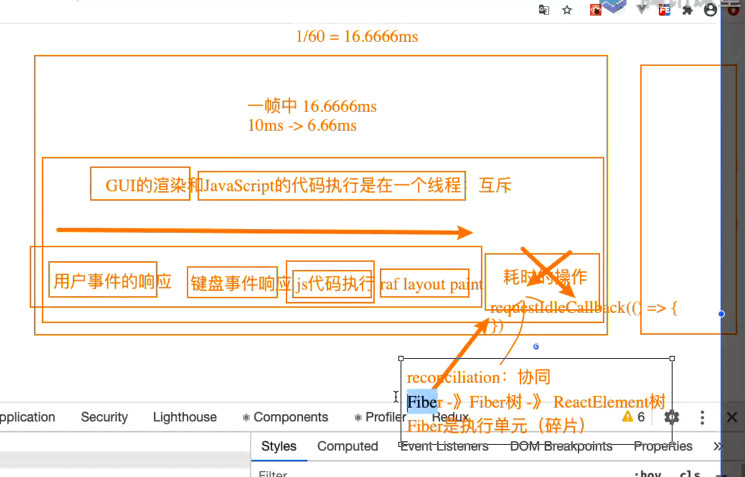Select the Event Listeners tab
This screenshot has width=745, height=477.
click(x=444, y=446)
